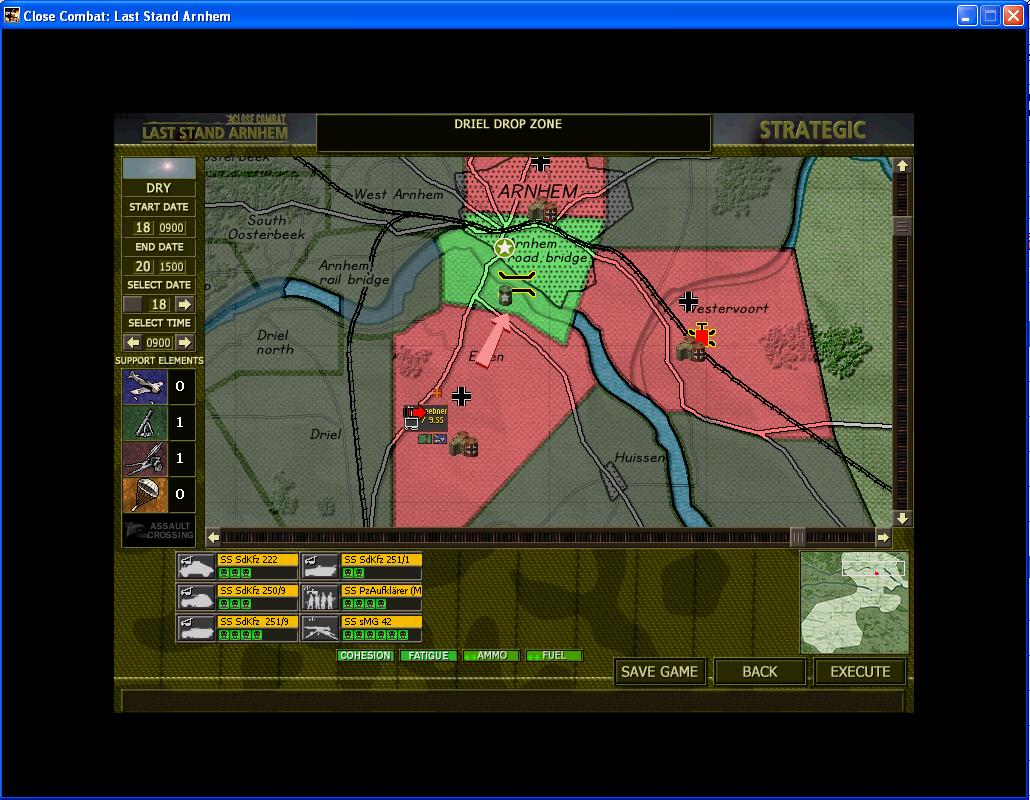Click the supply depot icon south of Elden
This screenshot has width=1030, height=800.
tap(464, 445)
